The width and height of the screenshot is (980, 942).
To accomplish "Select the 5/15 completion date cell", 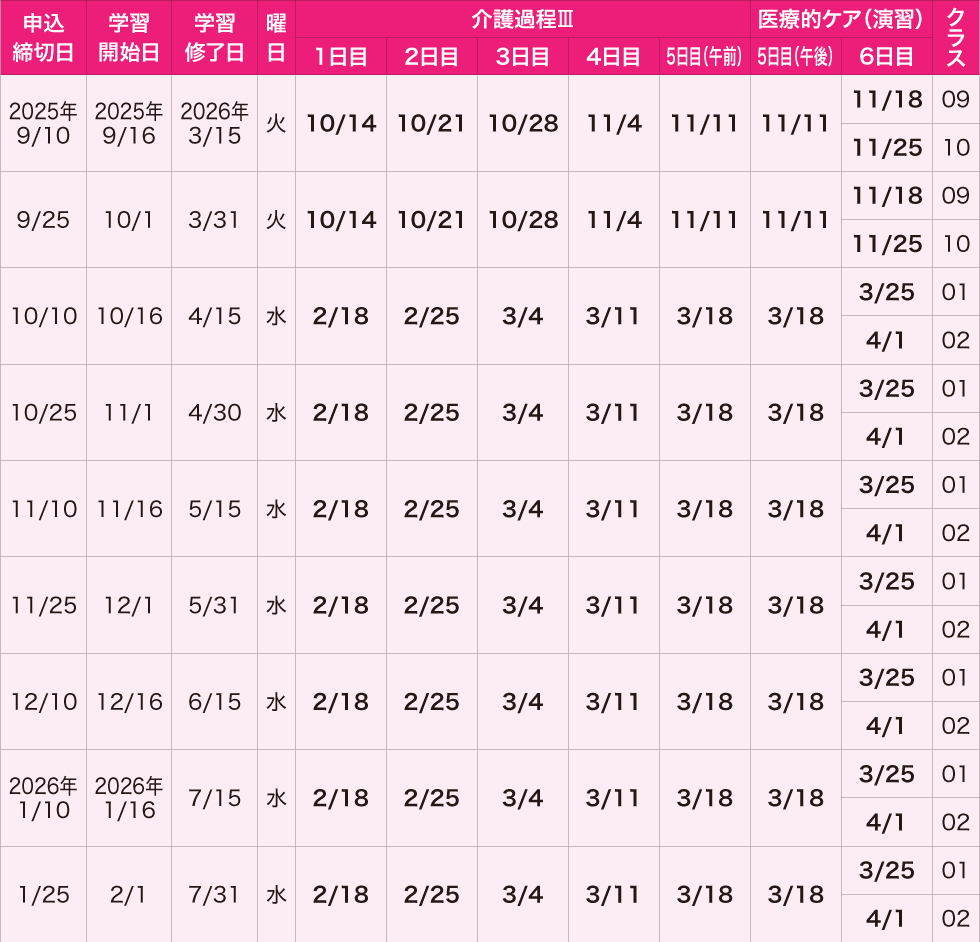I will 214,509.
